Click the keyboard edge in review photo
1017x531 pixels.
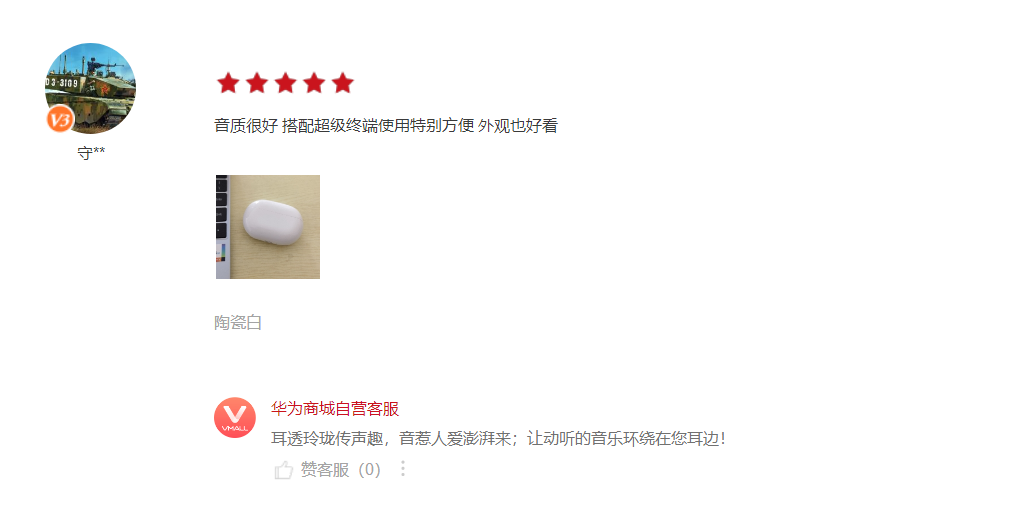(x=221, y=227)
